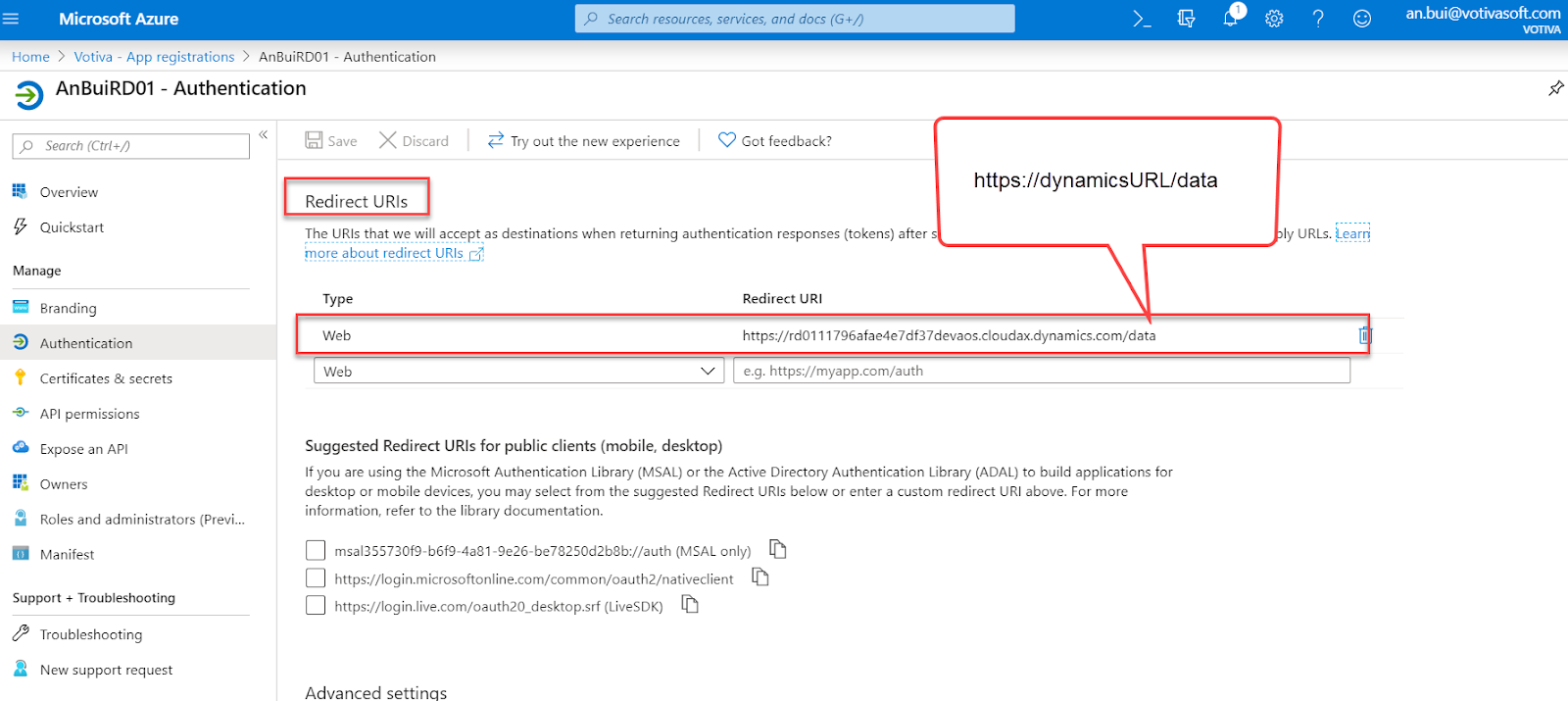Open the notifications bell

click(1231, 18)
